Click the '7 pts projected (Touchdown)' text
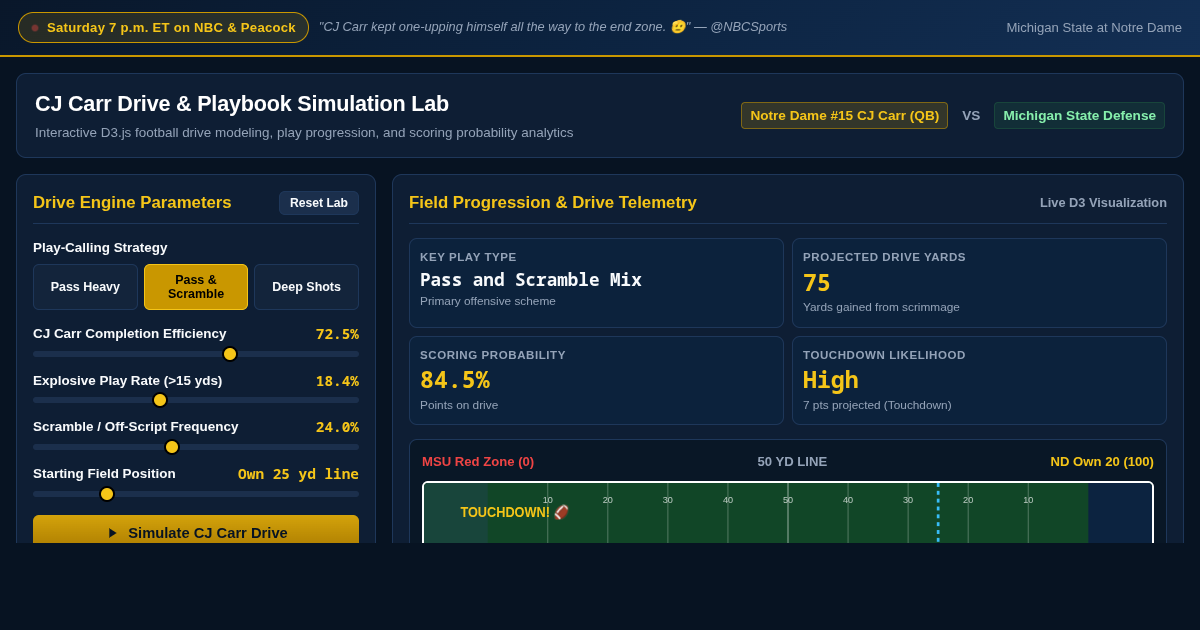This screenshot has height=630, width=1200. pos(877,405)
